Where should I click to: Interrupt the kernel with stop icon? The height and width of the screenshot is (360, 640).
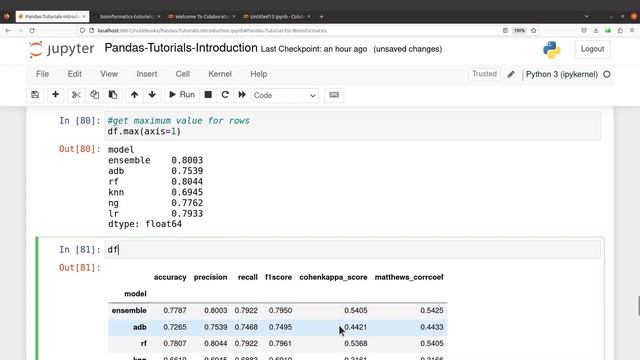208,95
